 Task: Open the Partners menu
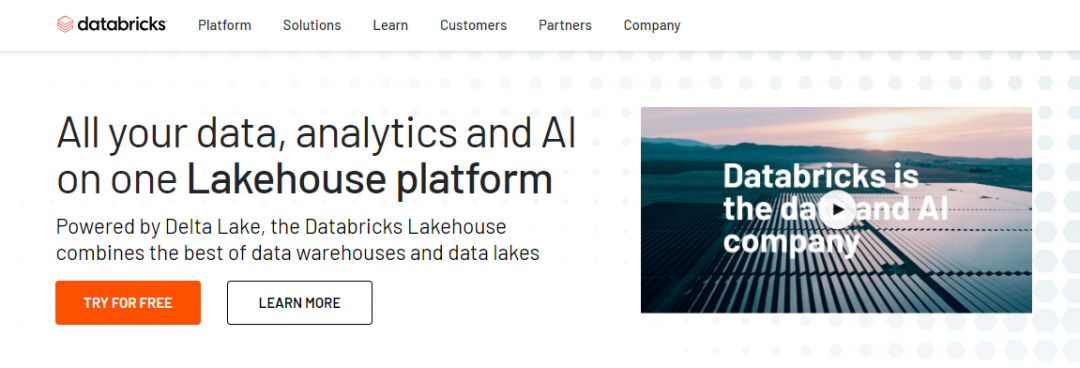coord(565,25)
